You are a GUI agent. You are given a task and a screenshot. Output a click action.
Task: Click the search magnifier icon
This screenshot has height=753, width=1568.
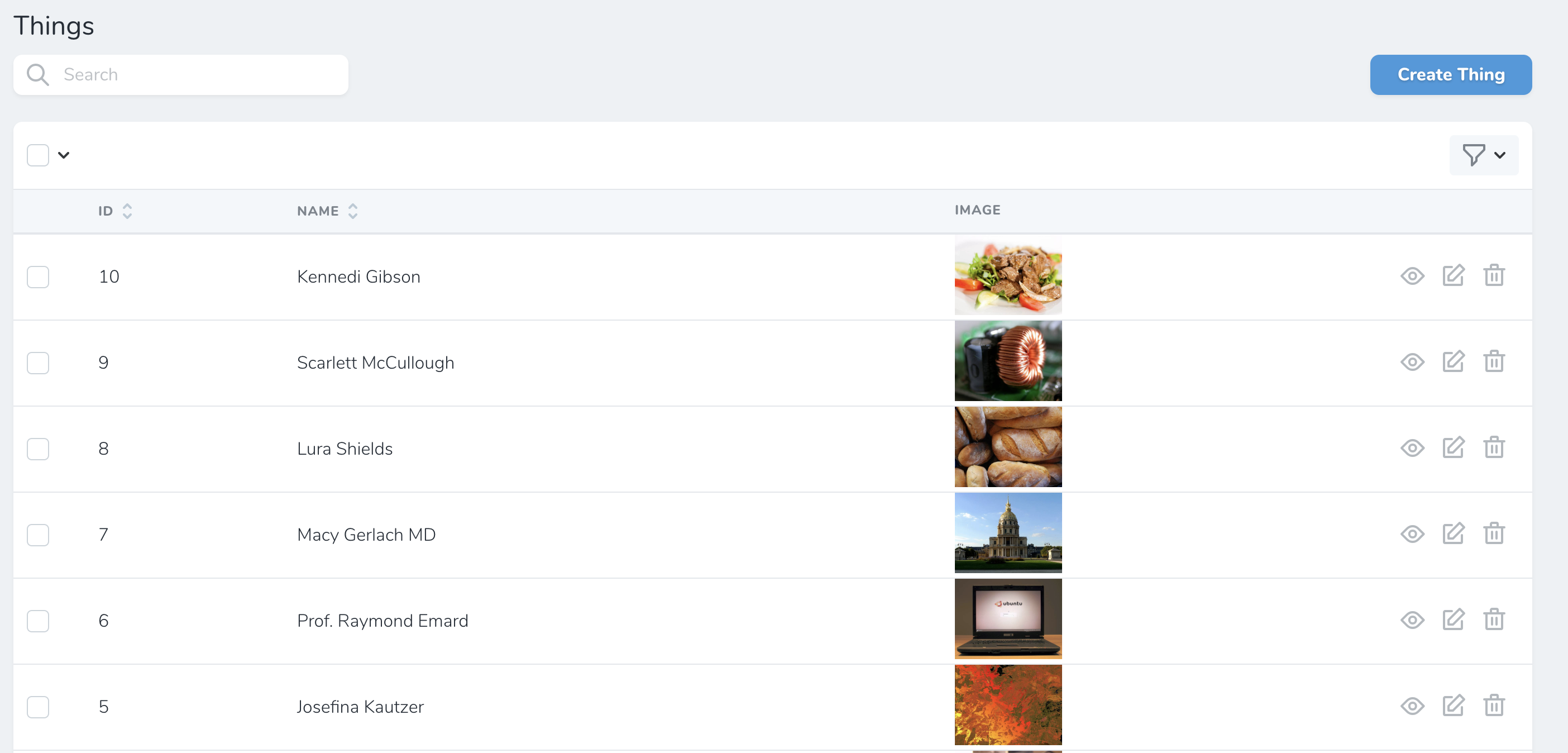38,75
